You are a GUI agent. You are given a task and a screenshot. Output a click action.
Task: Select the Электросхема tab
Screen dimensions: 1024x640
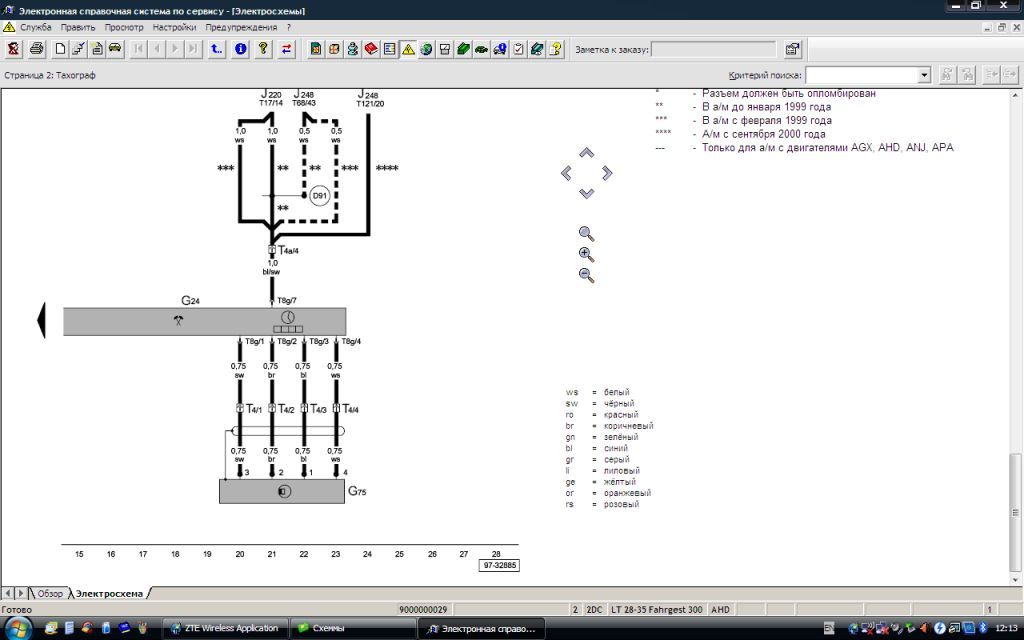click(x=109, y=593)
